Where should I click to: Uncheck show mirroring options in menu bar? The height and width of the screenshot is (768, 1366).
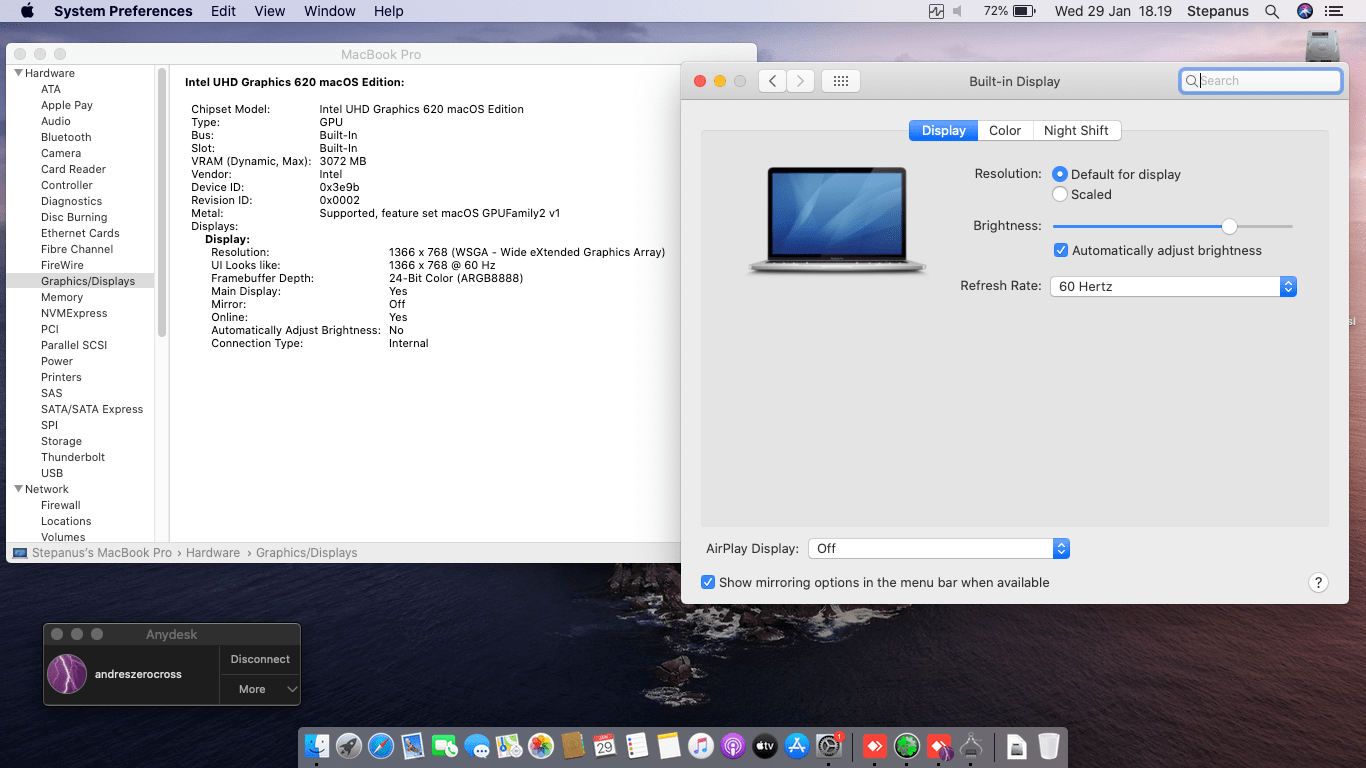708,582
